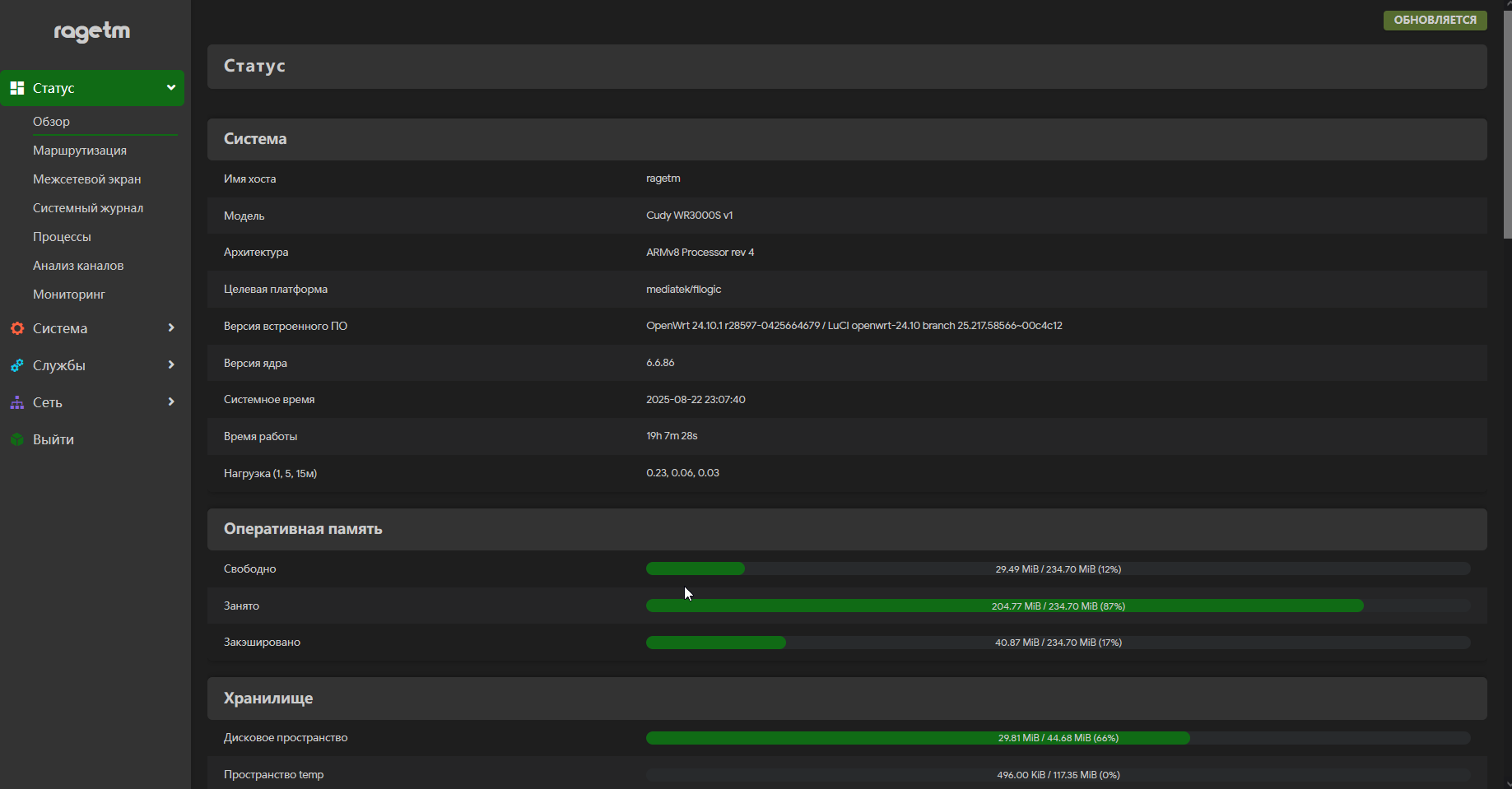This screenshot has width=1512, height=789.
Task: Open the Мониторинг page
Action: pos(69,295)
